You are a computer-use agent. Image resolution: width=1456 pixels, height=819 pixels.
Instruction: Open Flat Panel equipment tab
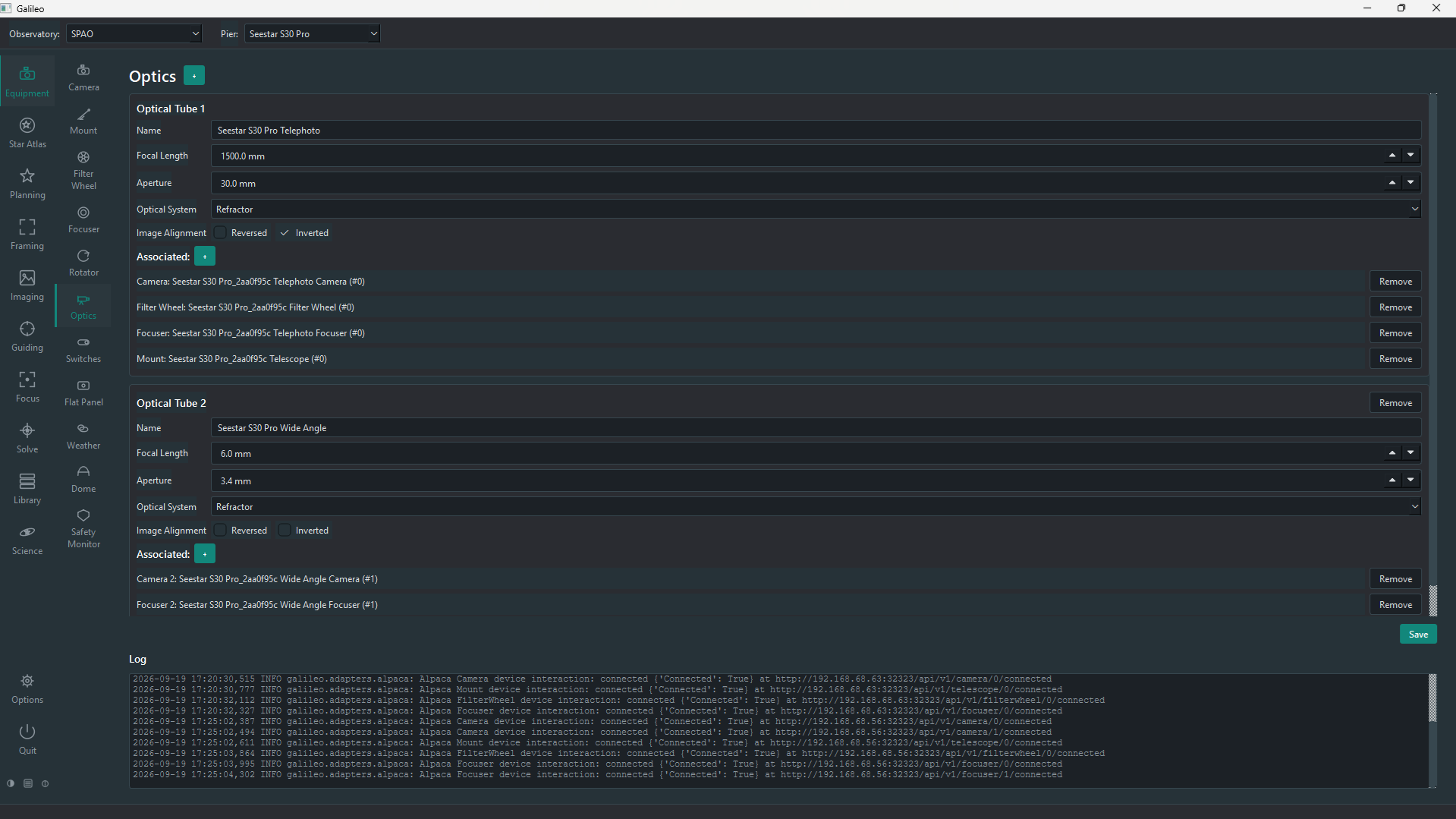(83, 392)
